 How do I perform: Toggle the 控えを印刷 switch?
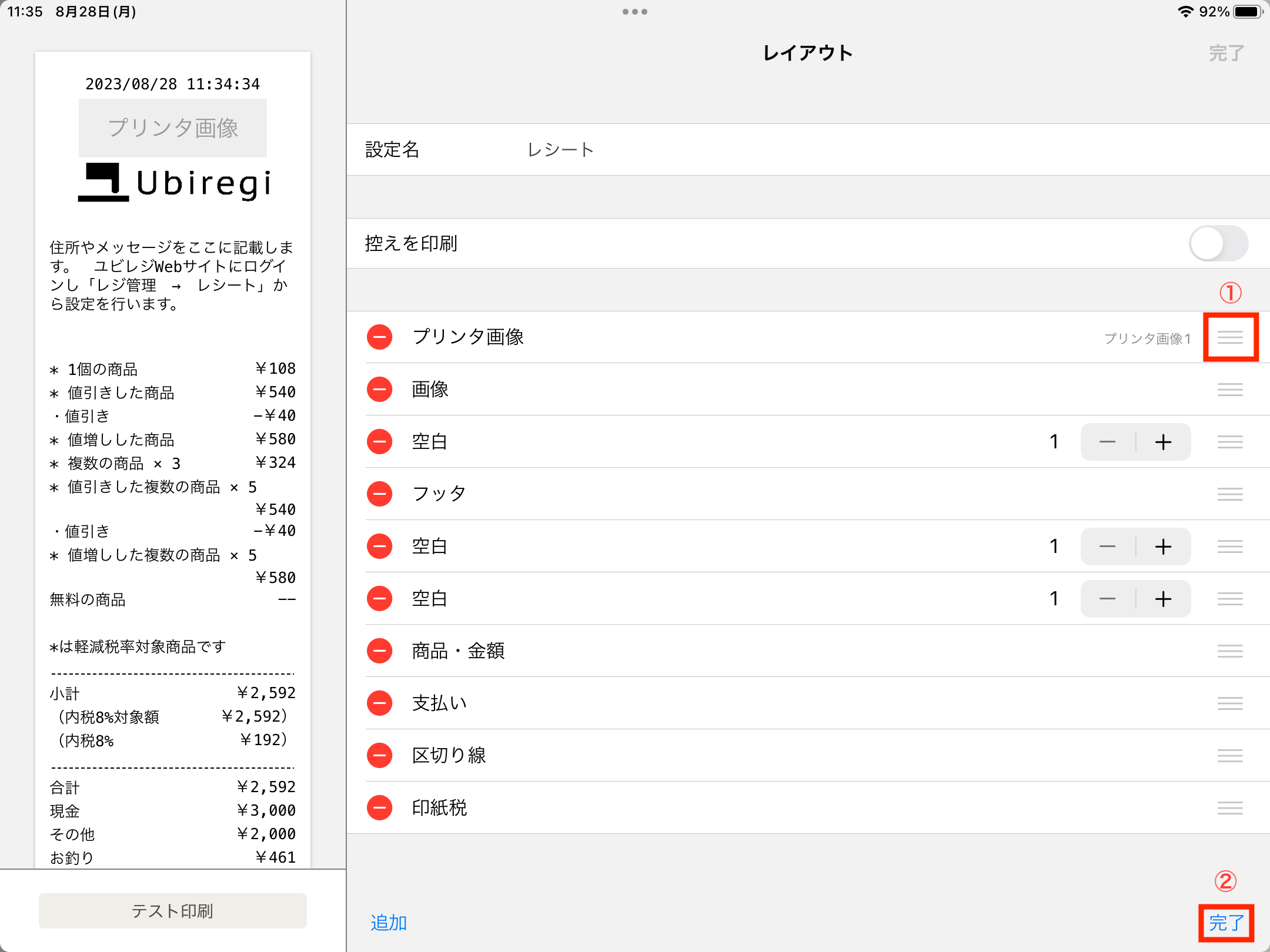pyautogui.click(x=1218, y=243)
